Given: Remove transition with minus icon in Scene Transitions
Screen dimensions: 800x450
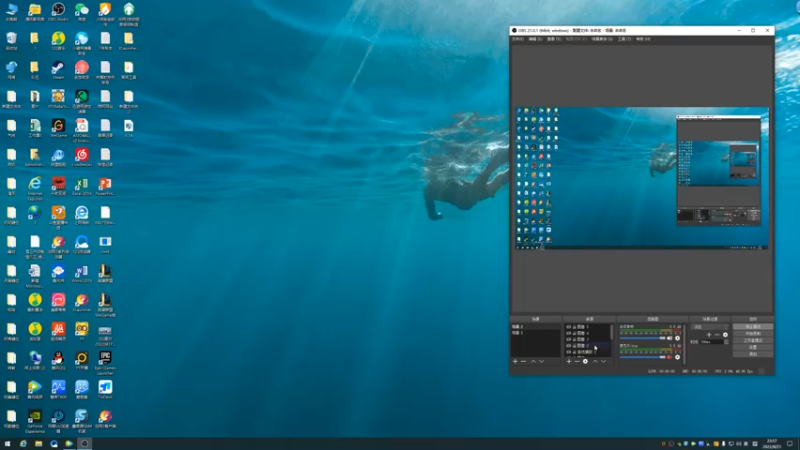Looking at the screenshot, I should 717,335.
